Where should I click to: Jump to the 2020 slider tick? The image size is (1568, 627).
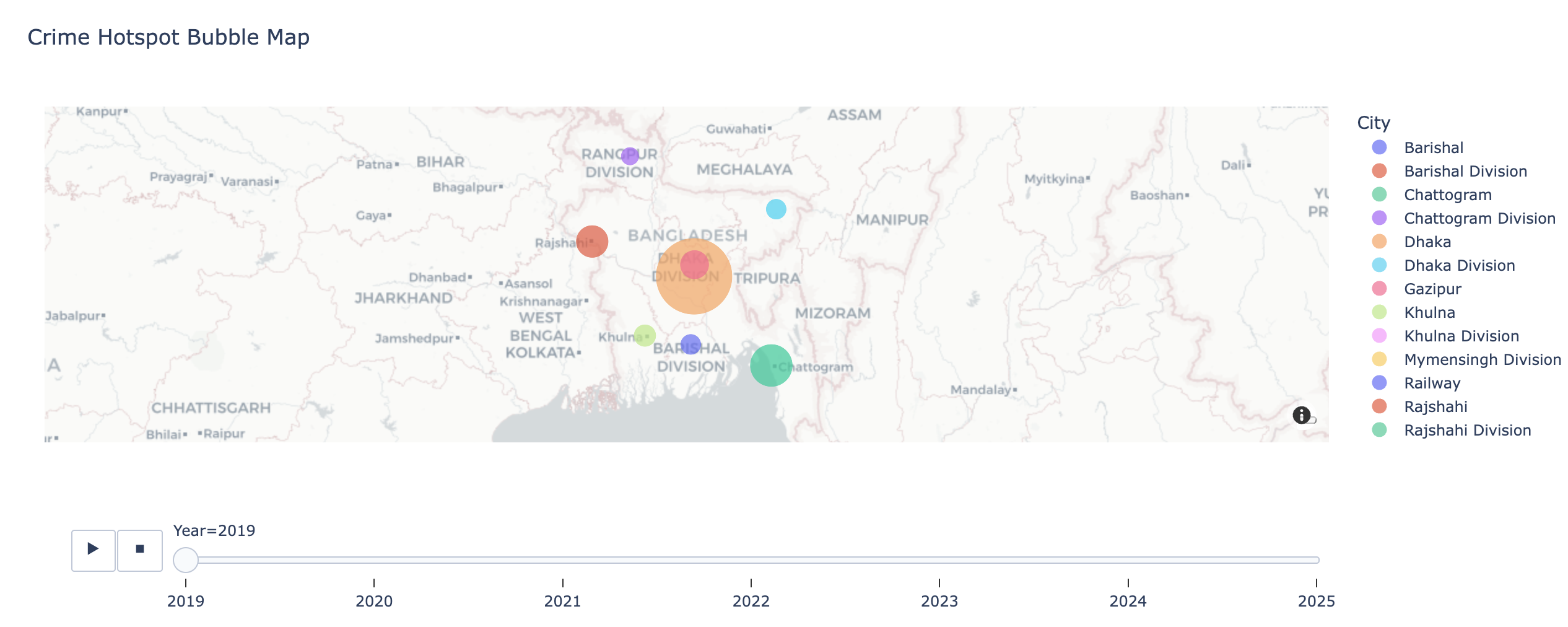[374, 601]
